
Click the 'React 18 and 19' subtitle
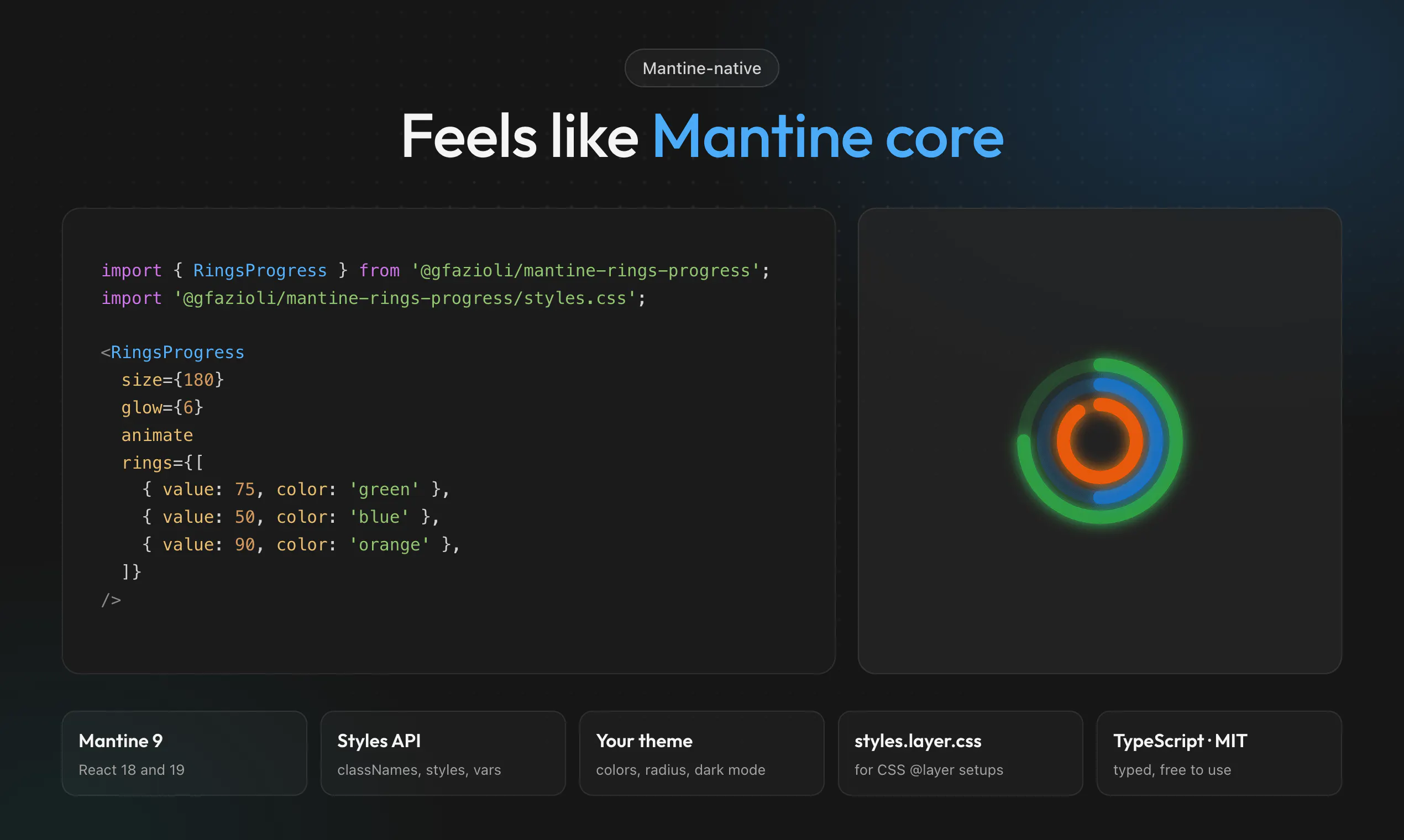tap(132, 770)
